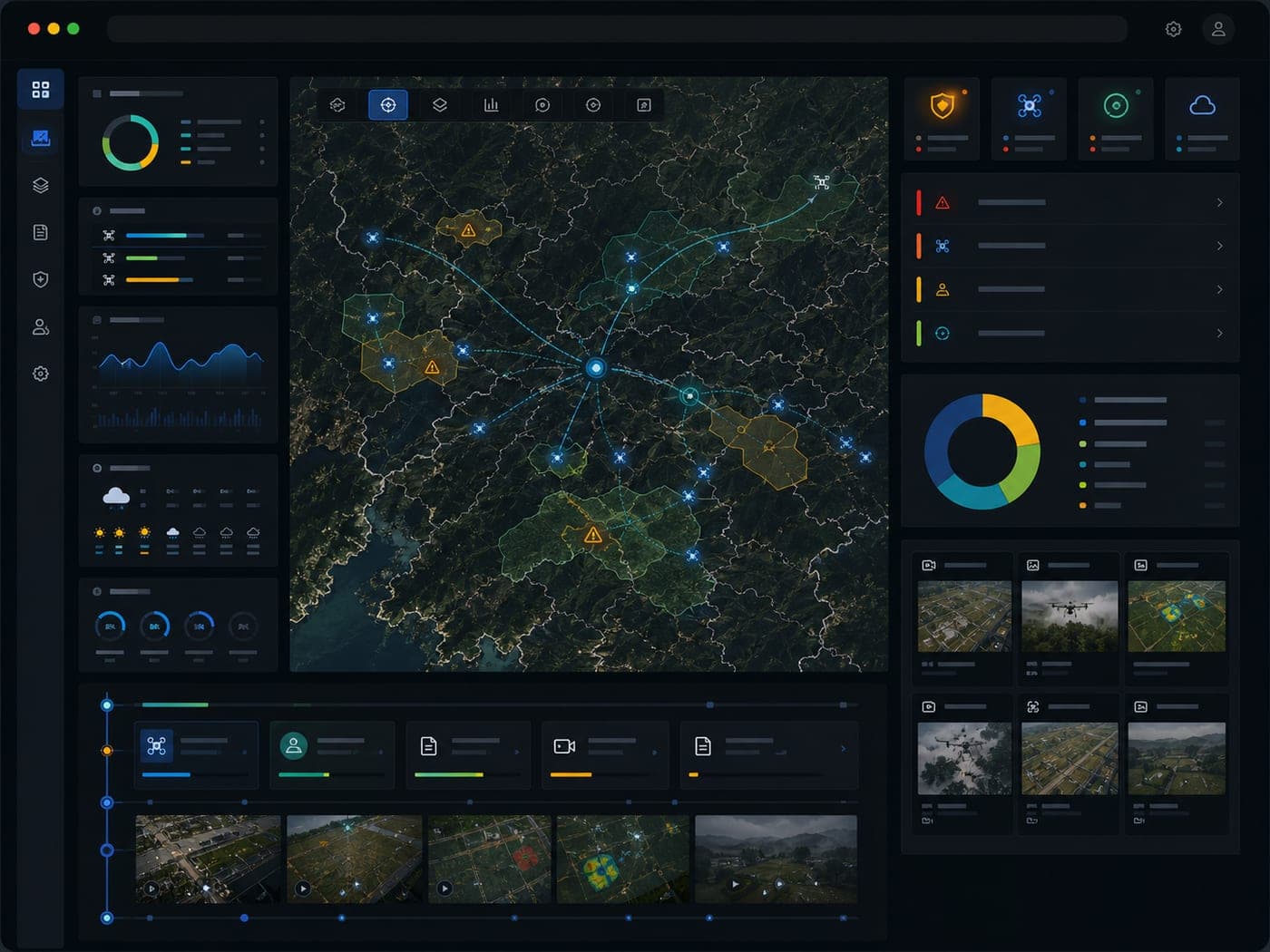Expand the red warning alert row chevron
The height and width of the screenshot is (952, 1270).
[1219, 202]
